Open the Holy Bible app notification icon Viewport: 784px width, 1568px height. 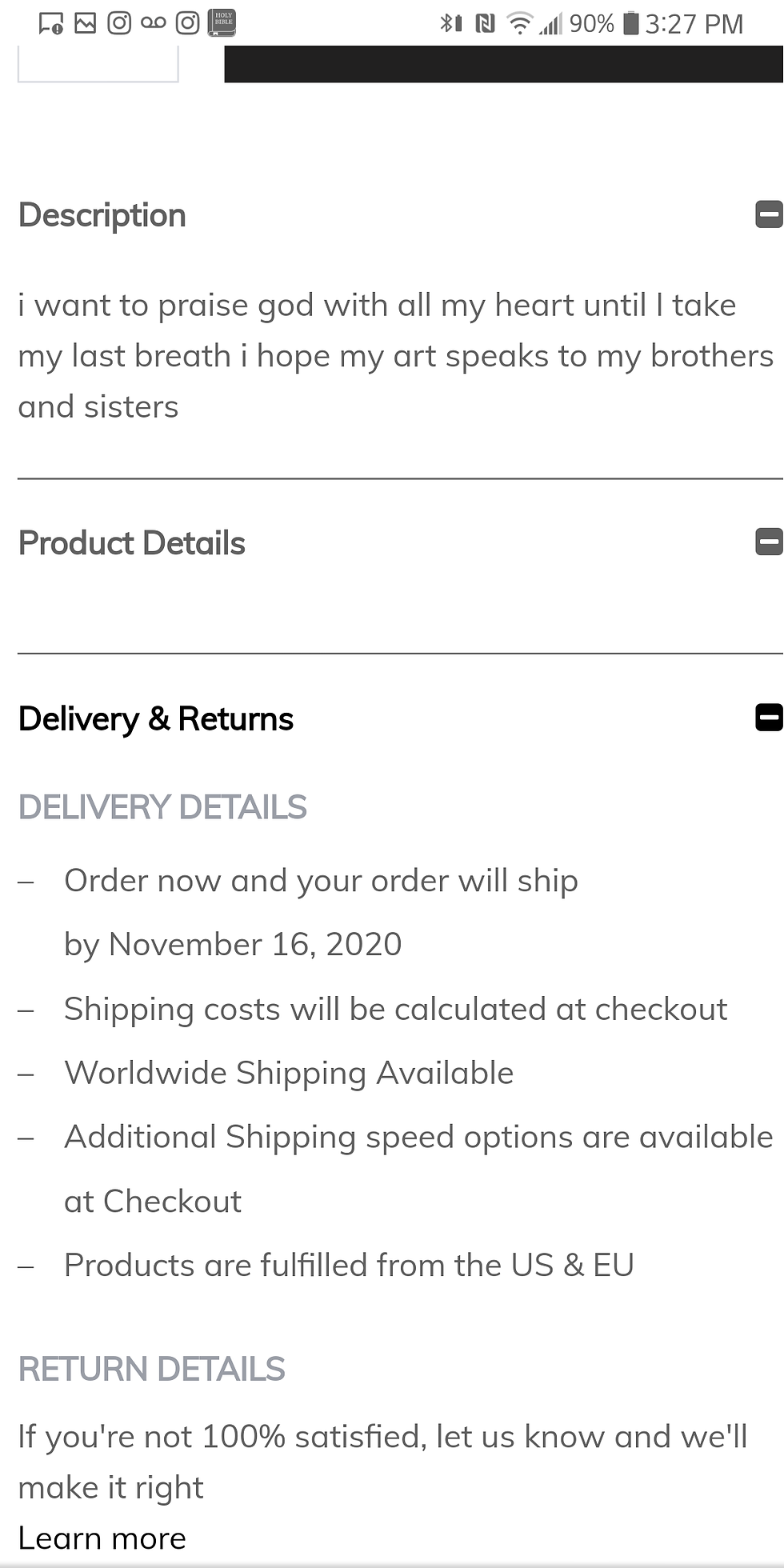point(222,23)
